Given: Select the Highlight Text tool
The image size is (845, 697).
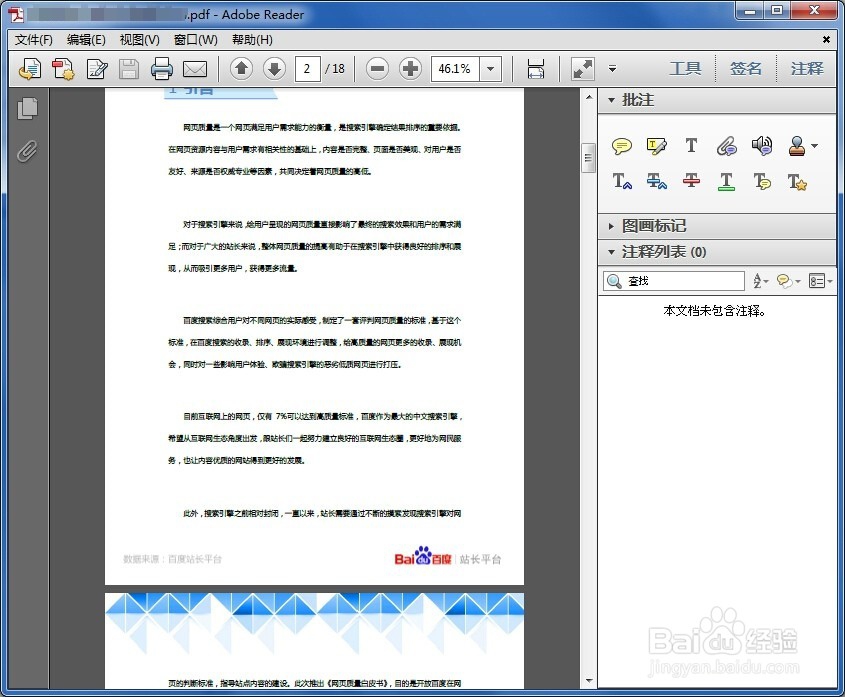Looking at the screenshot, I should click(656, 146).
